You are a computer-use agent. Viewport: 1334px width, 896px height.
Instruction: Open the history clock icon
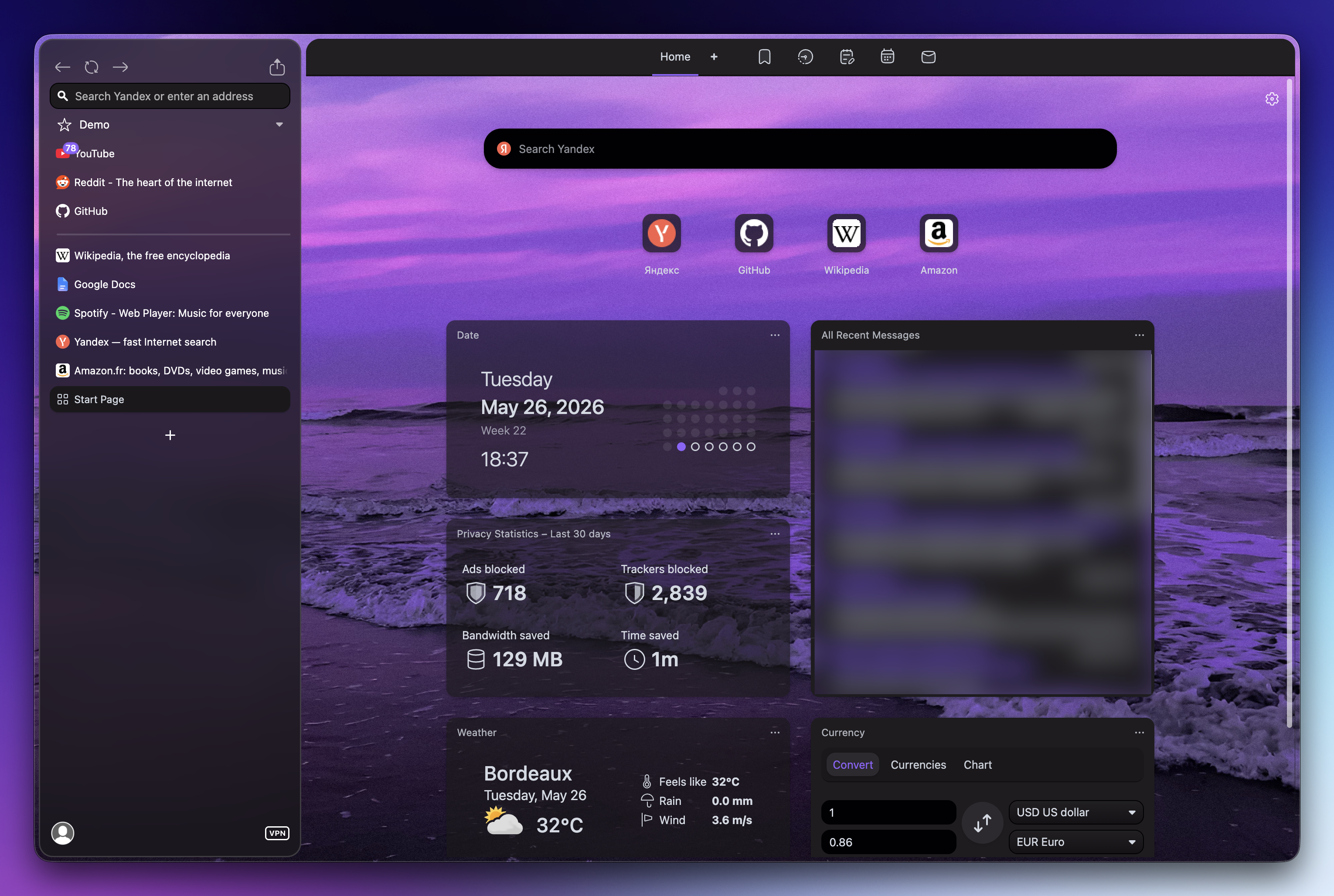pos(805,57)
